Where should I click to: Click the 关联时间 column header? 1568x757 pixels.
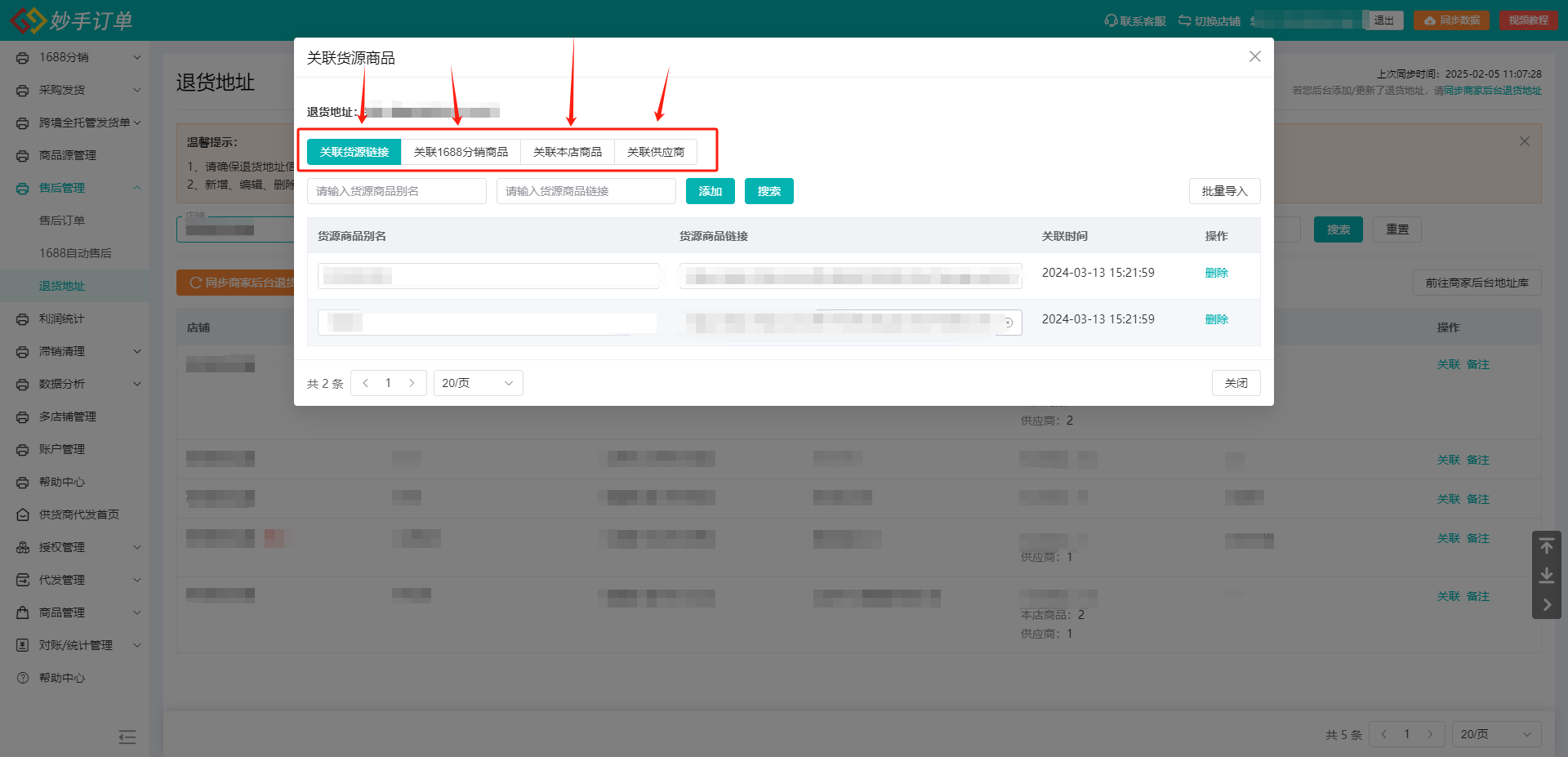[x=1065, y=236]
